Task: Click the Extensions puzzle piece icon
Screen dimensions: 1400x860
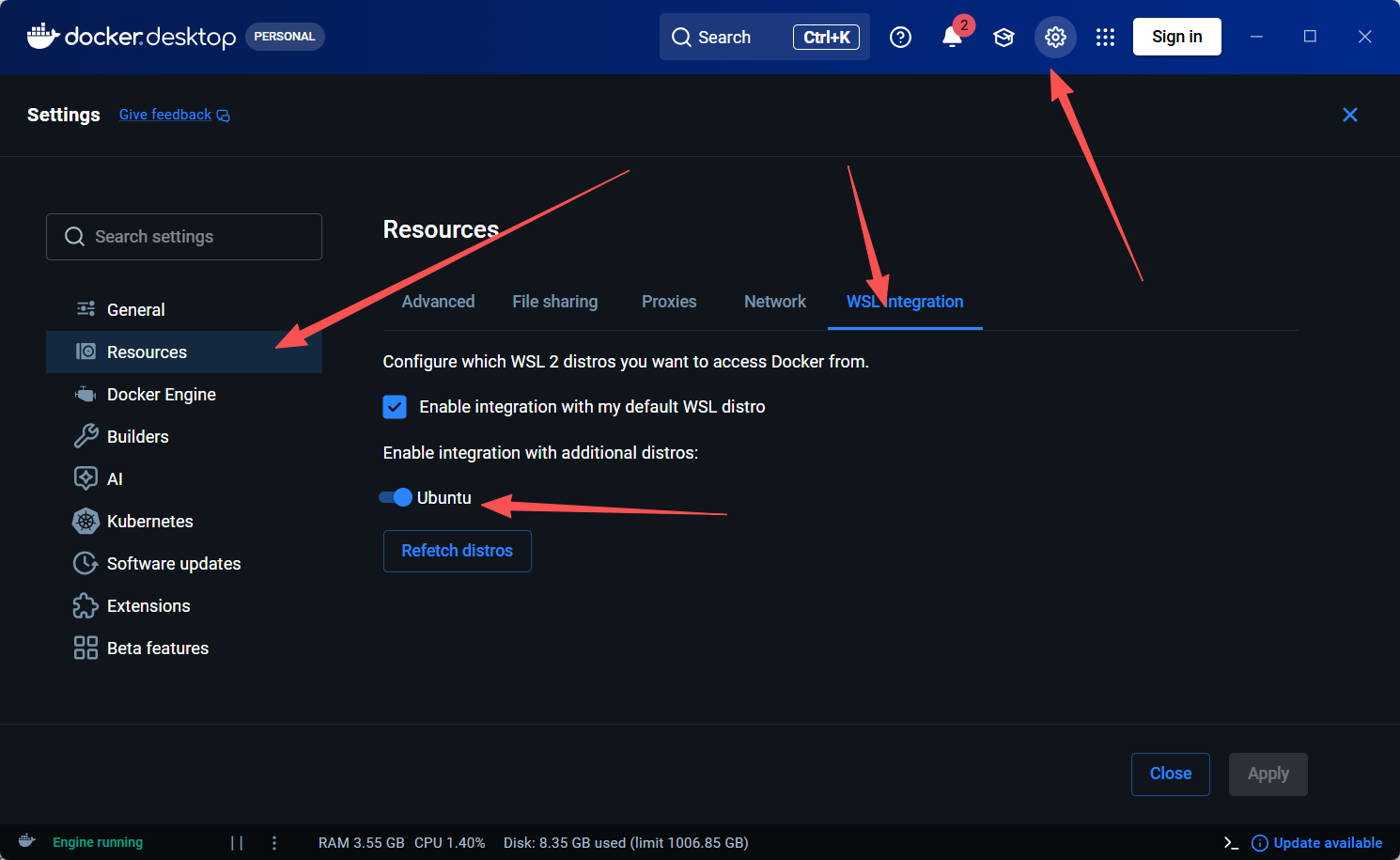Action: coord(86,605)
